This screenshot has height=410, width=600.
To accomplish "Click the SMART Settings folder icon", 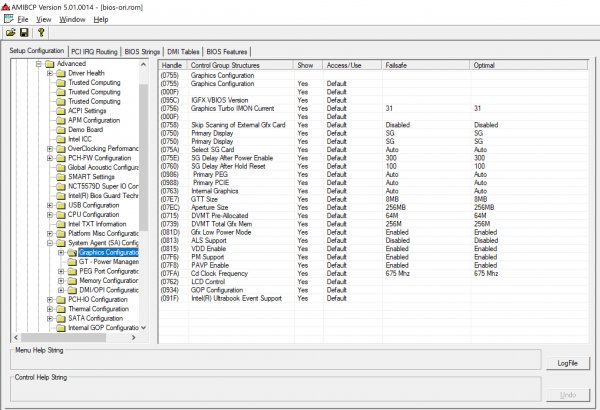I will (x=61, y=177).
